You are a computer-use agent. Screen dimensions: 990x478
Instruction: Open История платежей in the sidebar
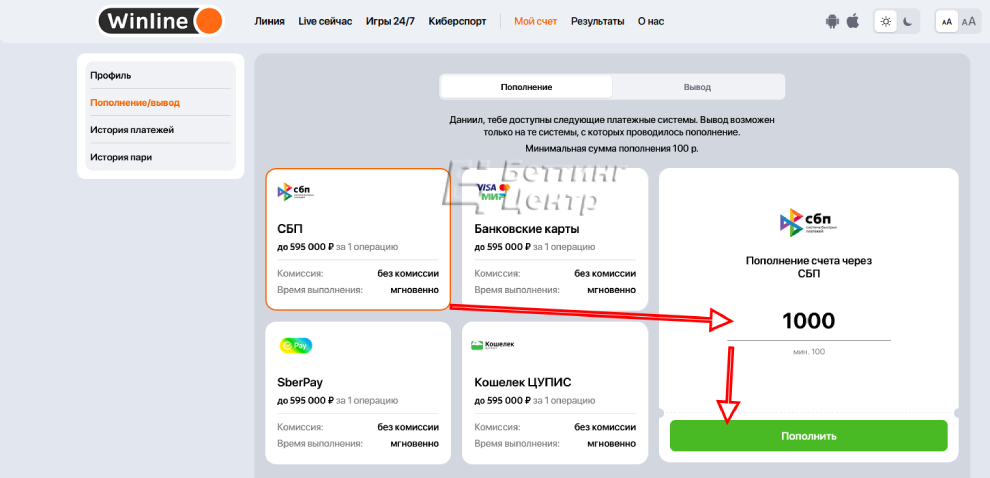coord(160,130)
